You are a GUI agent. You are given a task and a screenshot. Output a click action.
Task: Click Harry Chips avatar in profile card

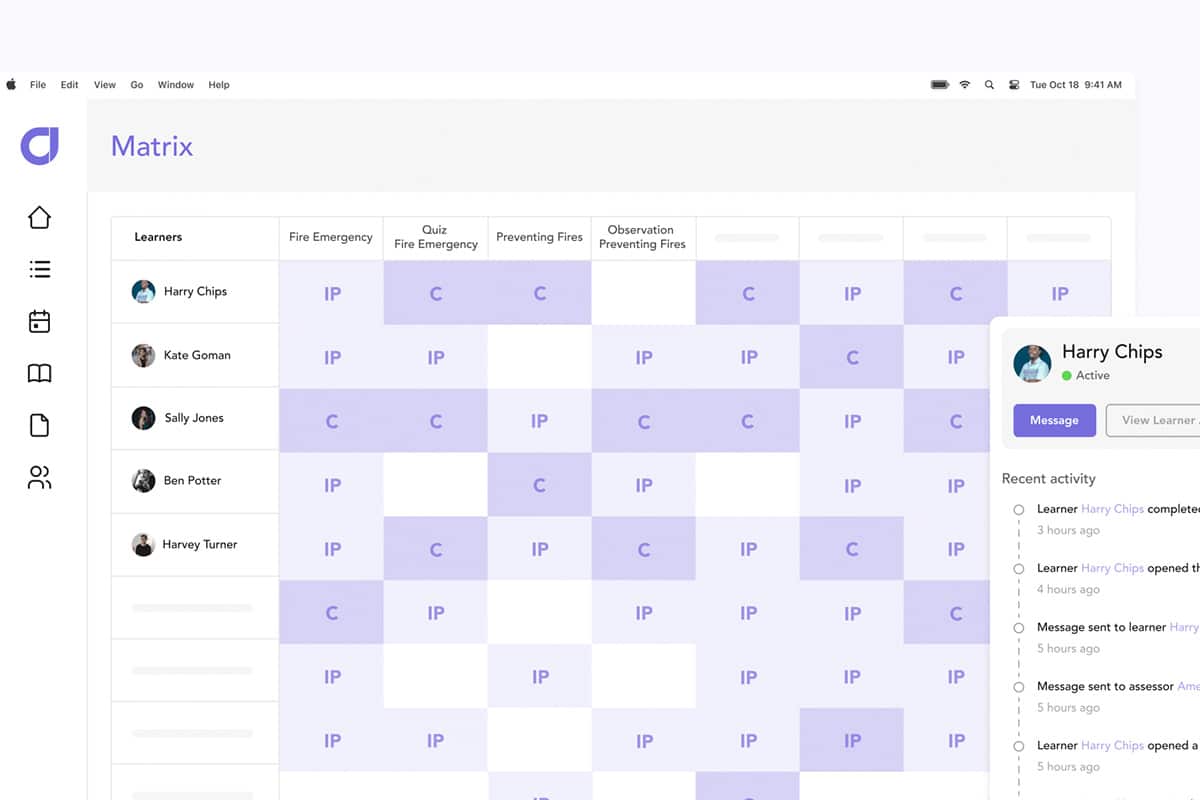coord(1032,363)
